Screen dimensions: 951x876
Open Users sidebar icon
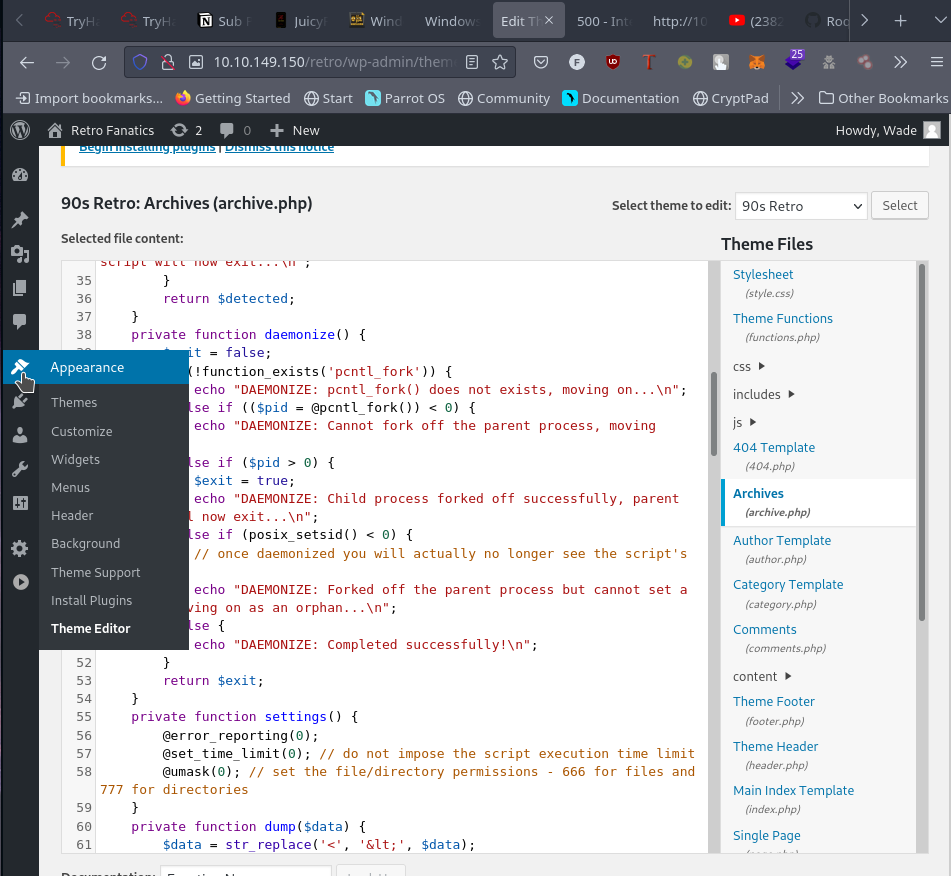20,434
